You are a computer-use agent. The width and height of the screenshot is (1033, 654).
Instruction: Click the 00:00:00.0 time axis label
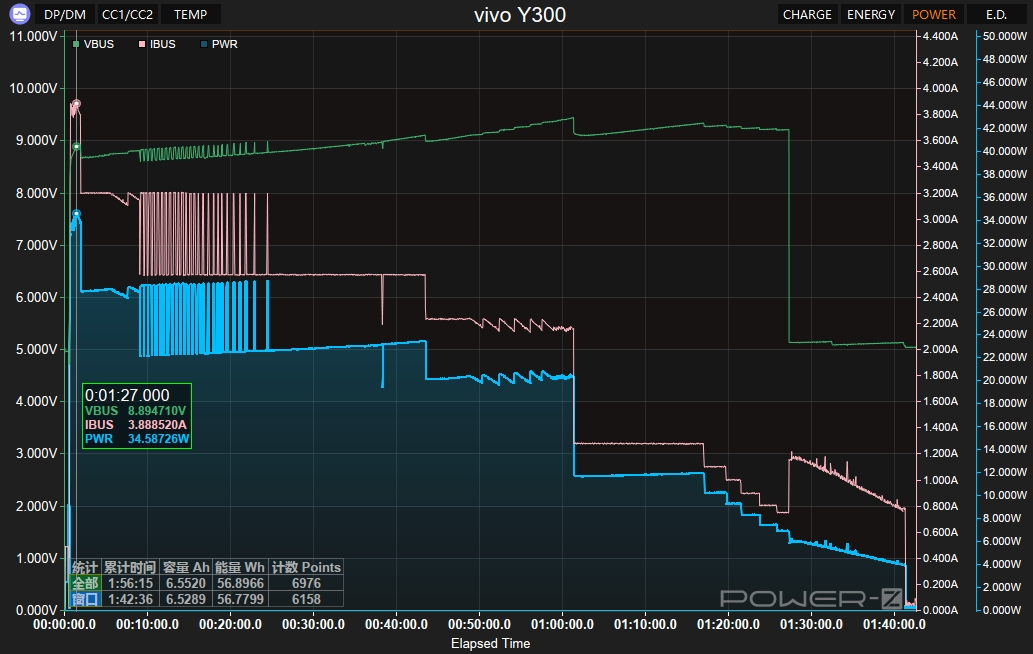[x=65, y=624]
